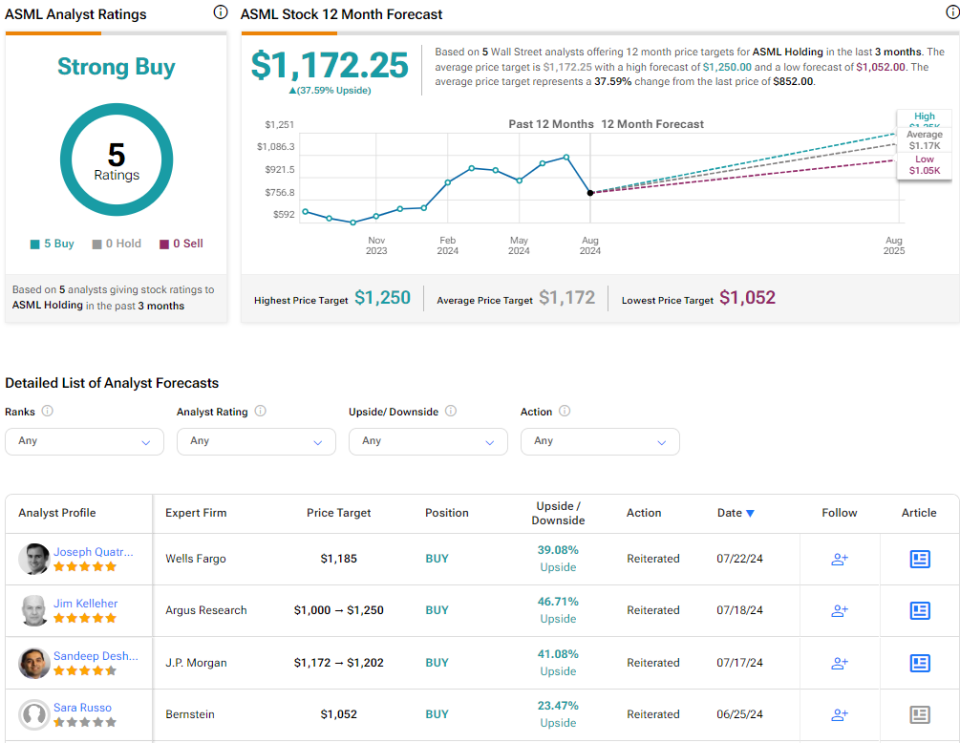This screenshot has width=960, height=743.
Task: Click the Average $1.17K forecast label
Action: [x=924, y=140]
